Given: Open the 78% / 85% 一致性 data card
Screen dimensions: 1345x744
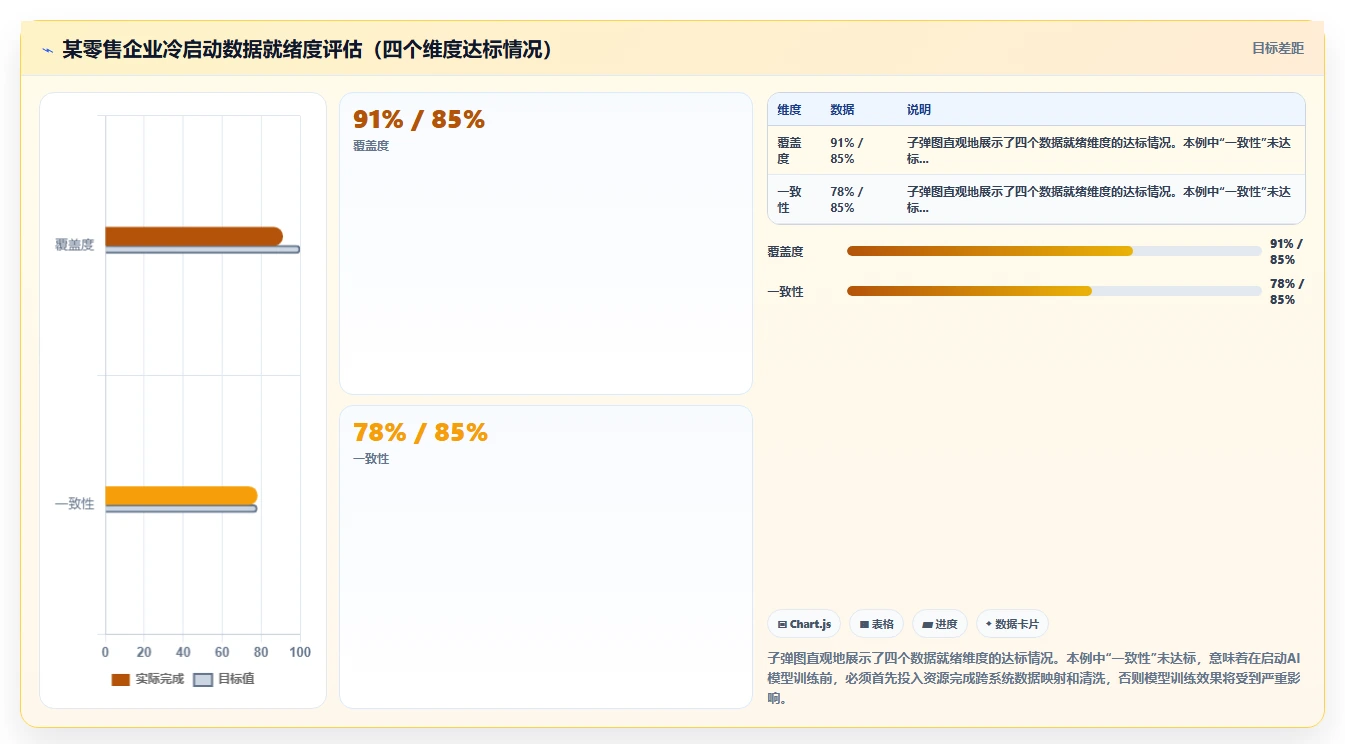Looking at the screenshot, I should (x=546, y=557).
